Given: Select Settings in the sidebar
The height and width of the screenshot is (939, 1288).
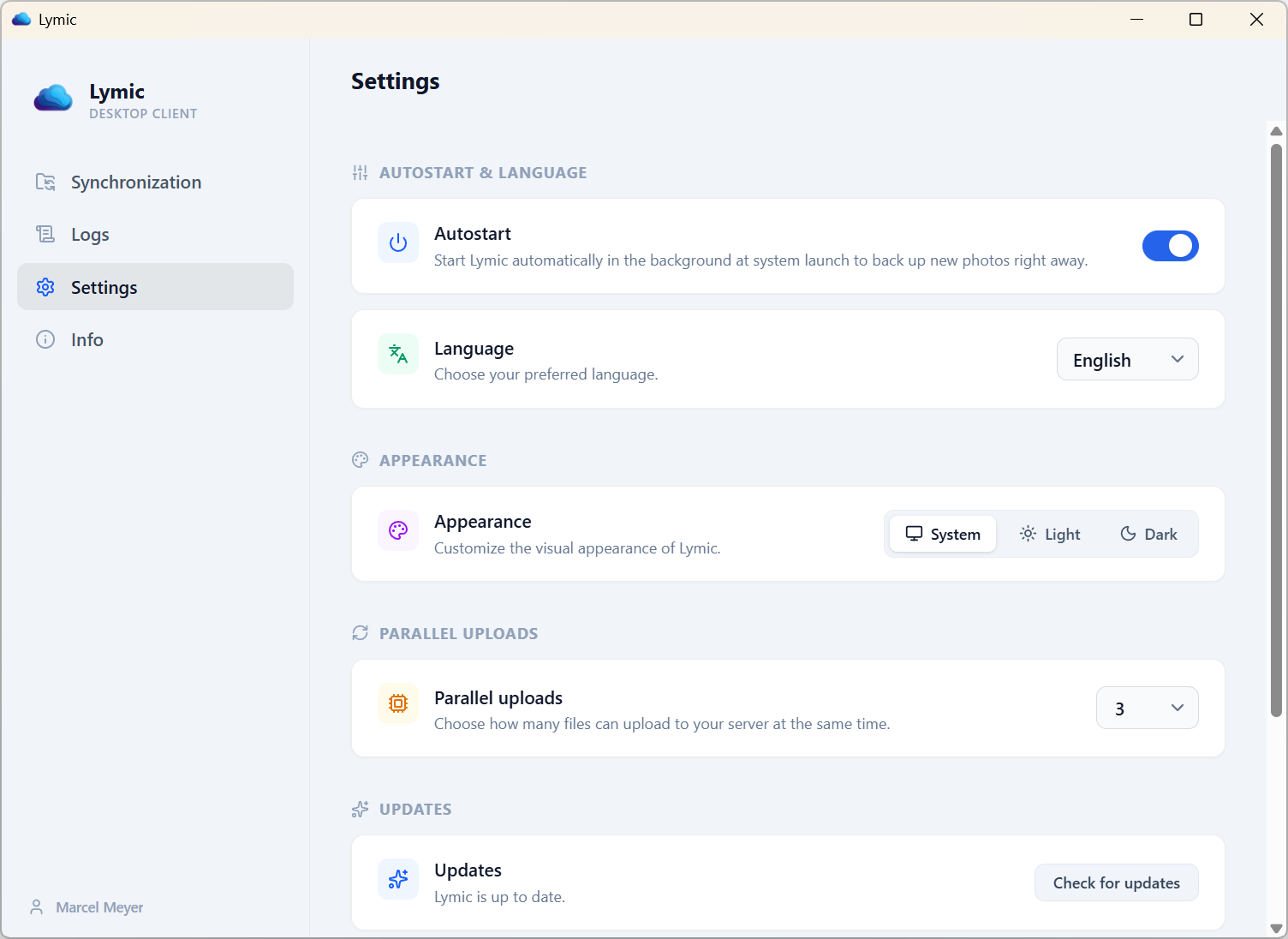Looking at the screenshot, I should 155,287.
